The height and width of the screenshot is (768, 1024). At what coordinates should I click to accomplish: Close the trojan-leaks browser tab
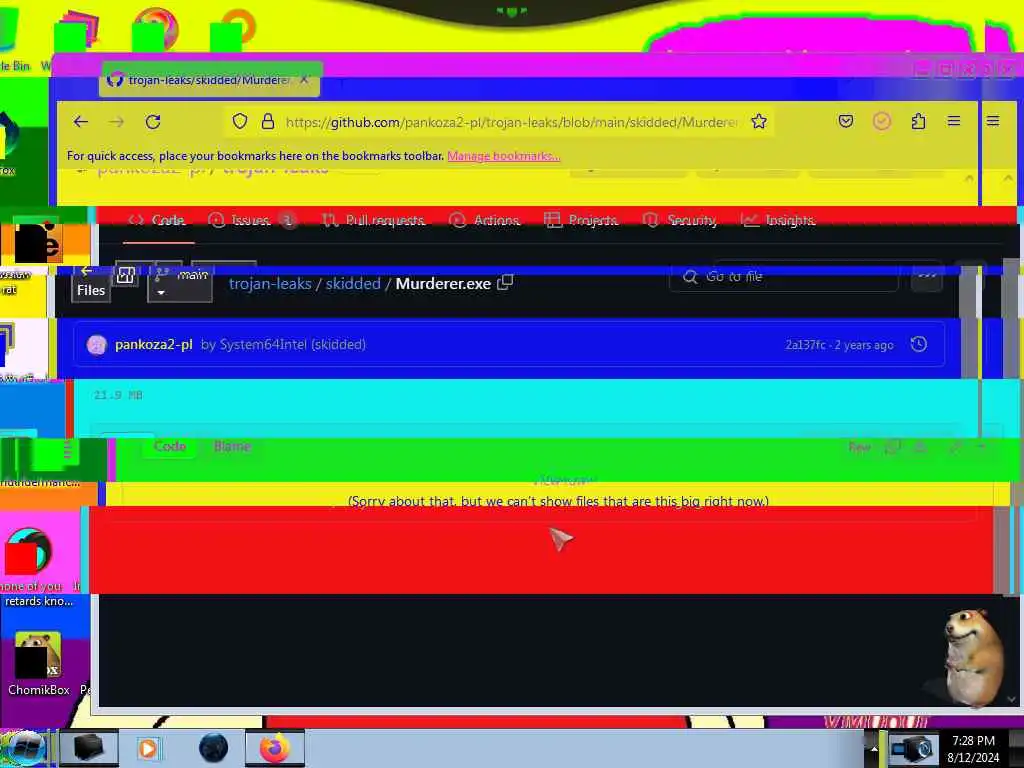pos(304,80)
